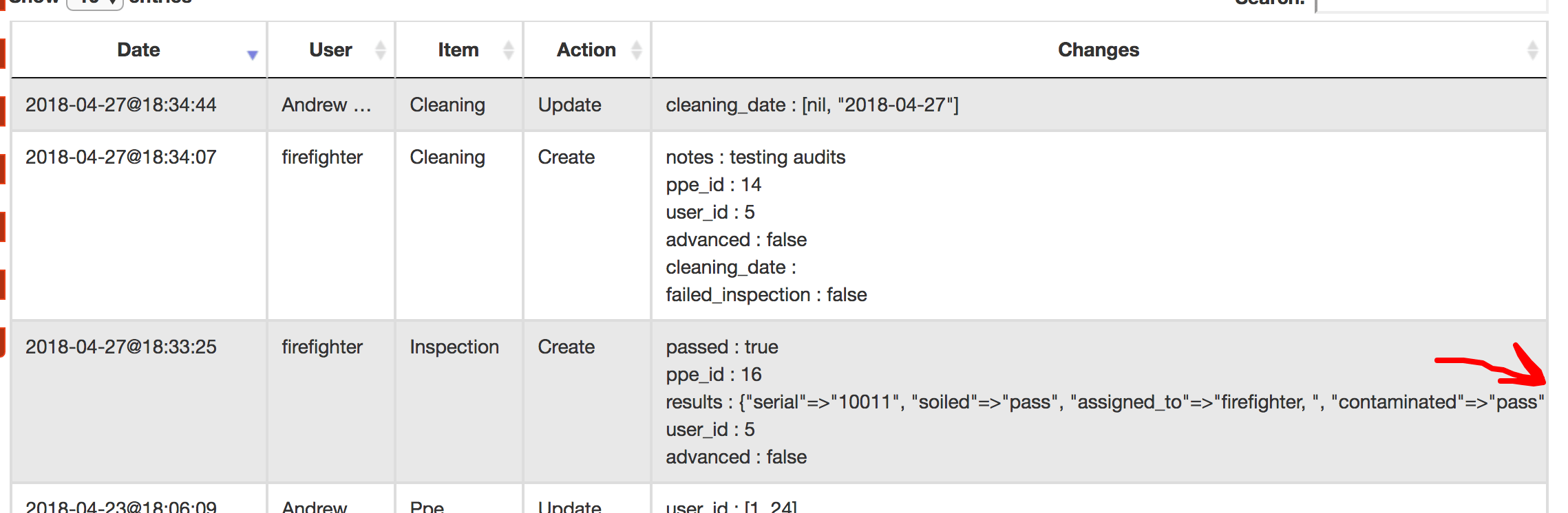Focus the Search input field
1568x513 pixels.
click(x=1432, y=6)
